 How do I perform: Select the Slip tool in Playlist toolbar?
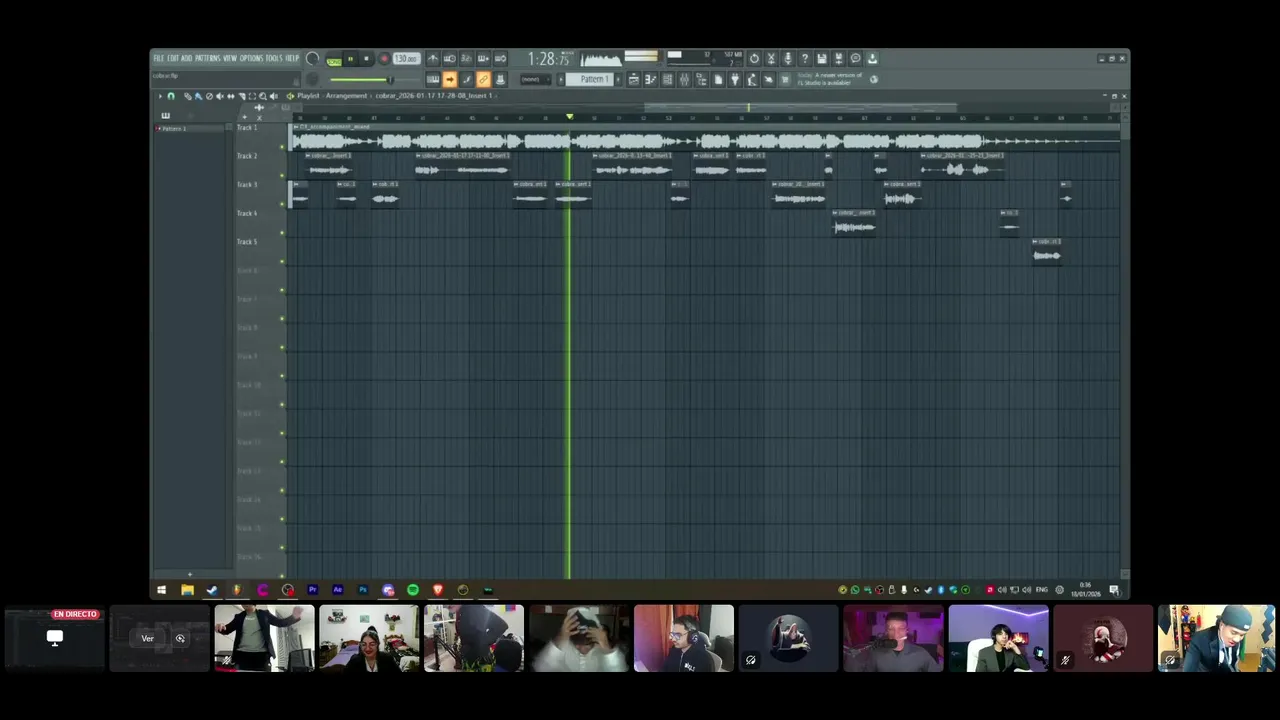(x=231, y=96)
